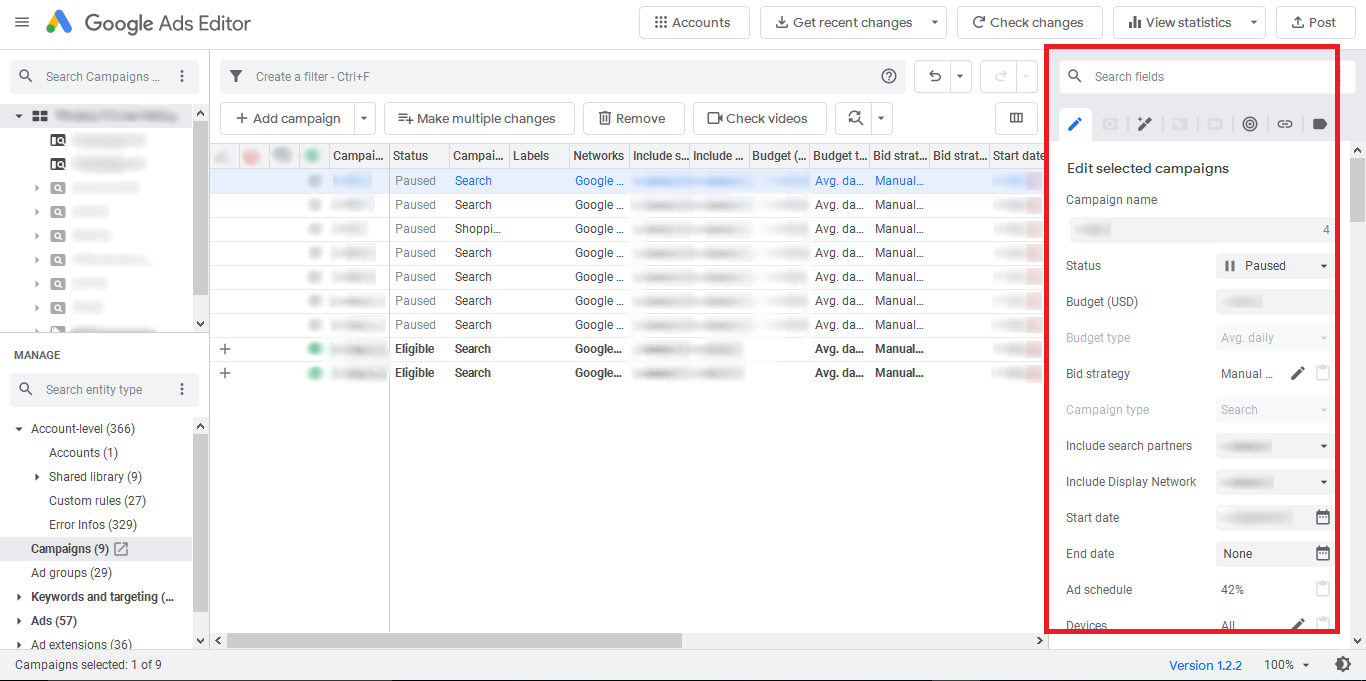Expand the Keywords and targeting node
This screenshot has height=681, width=1366.
[19, 597]
